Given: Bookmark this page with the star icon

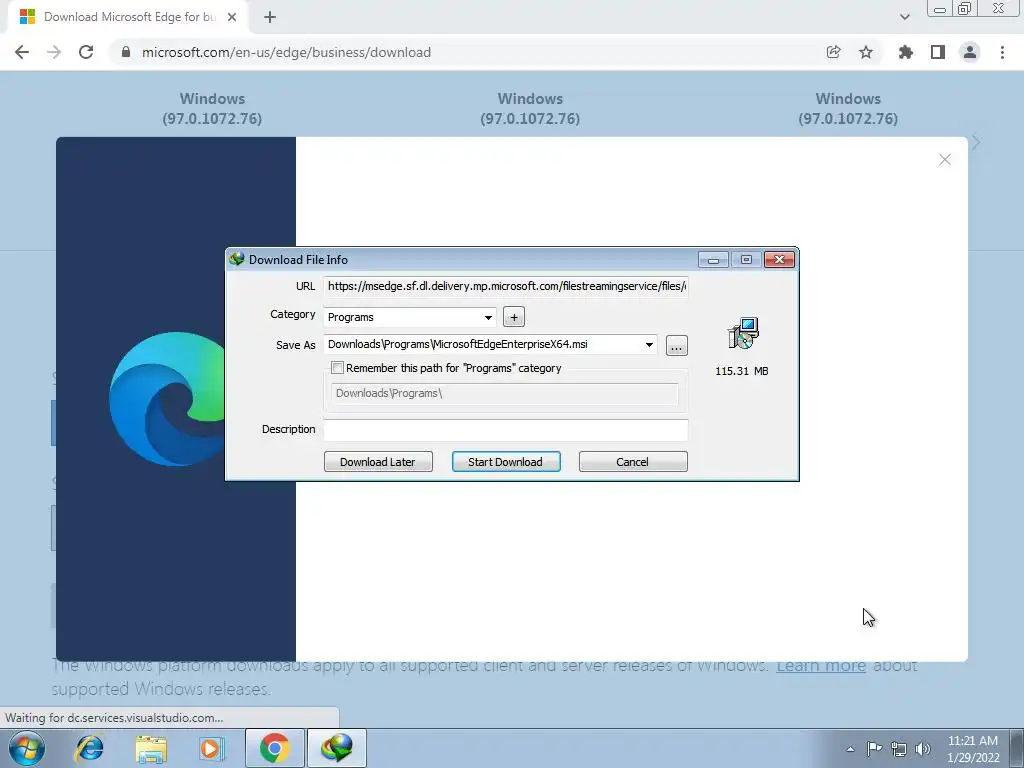Looking at the screenshot, I should pos(866,52).
